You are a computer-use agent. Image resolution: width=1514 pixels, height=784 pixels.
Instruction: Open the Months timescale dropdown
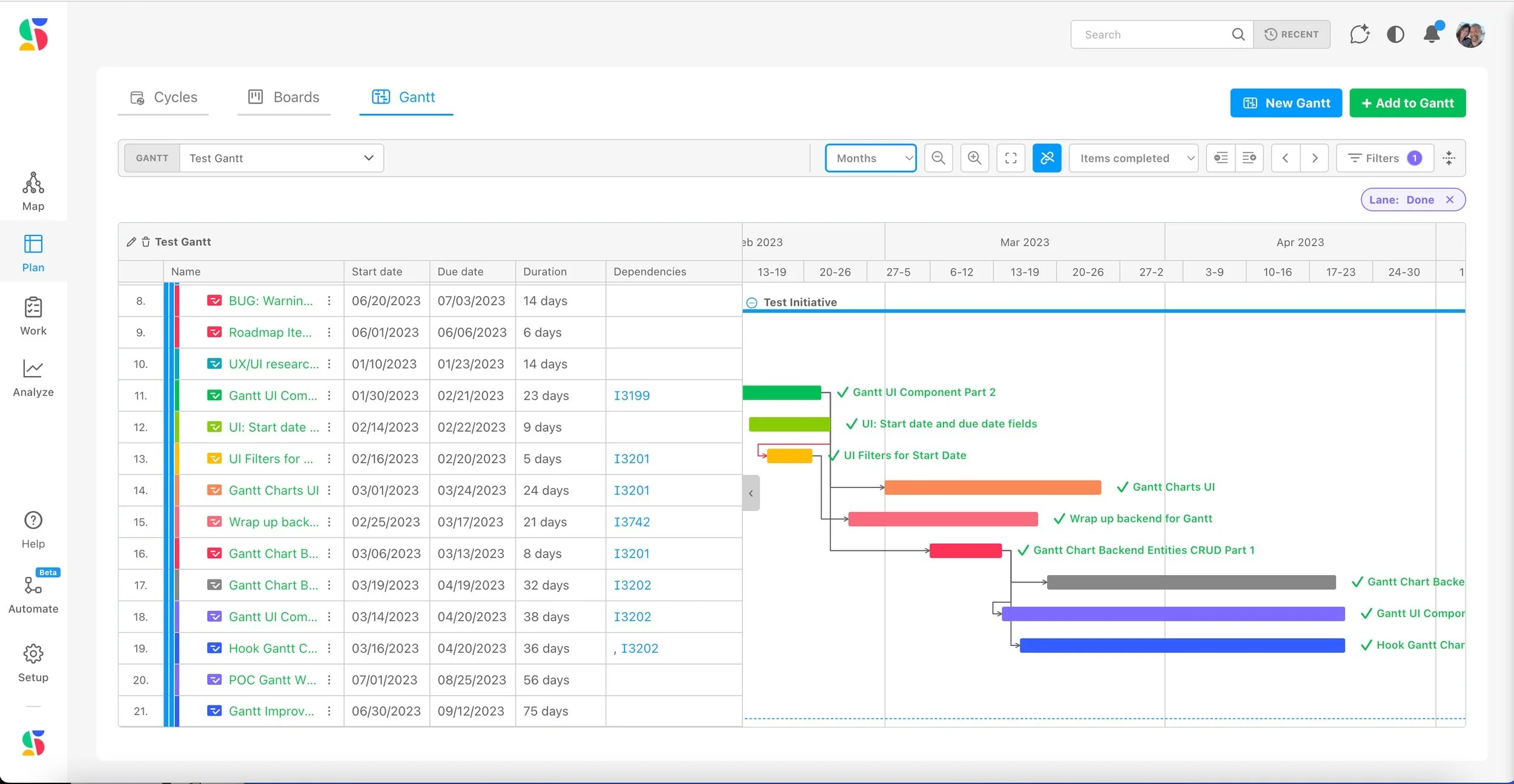pyautogui.click(x=870, y=158)
